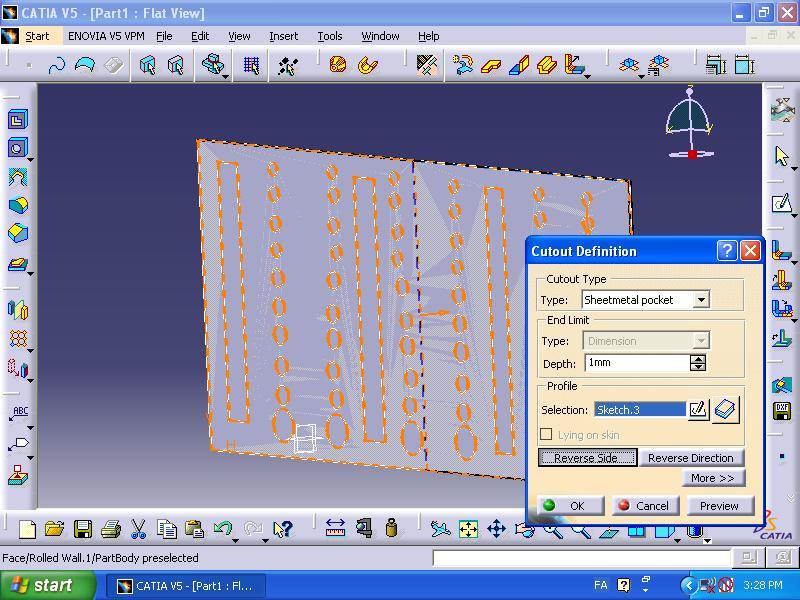Viewport: 800px width, 600px height.
Task: Click the Print icon in bottom toolbar
Action: (111, 529)
